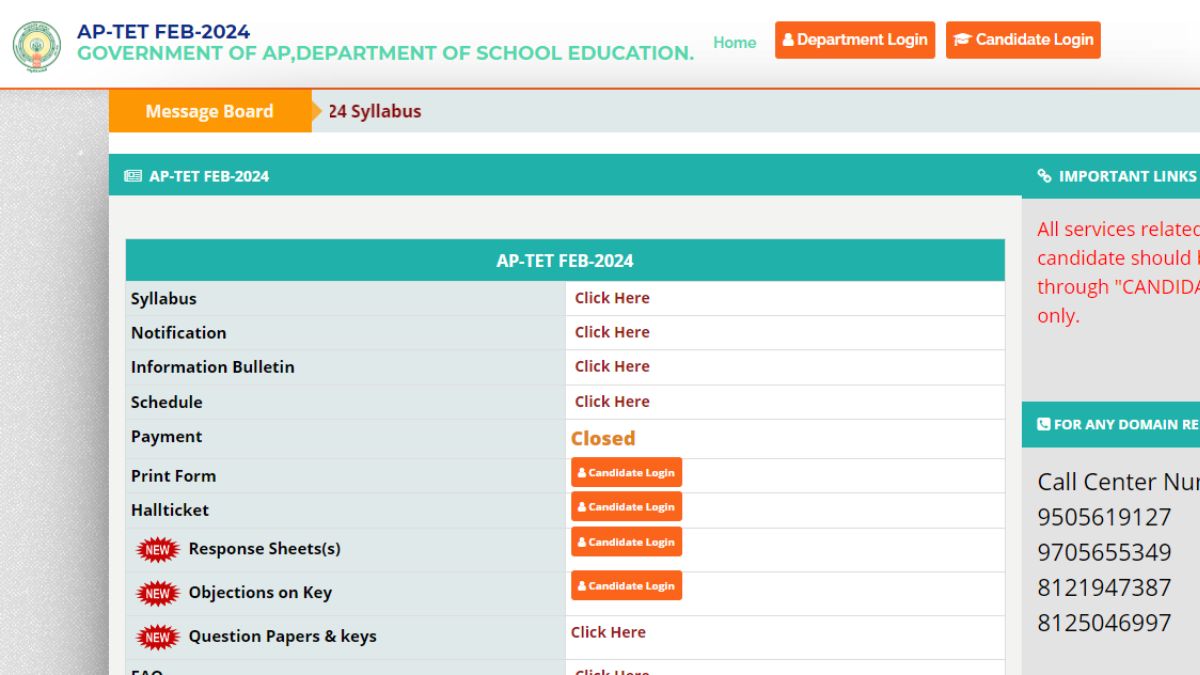The height and width of the screenshot is (675, 1200).
Task: Open the Notification link
Action: click(x=612, y=332)
